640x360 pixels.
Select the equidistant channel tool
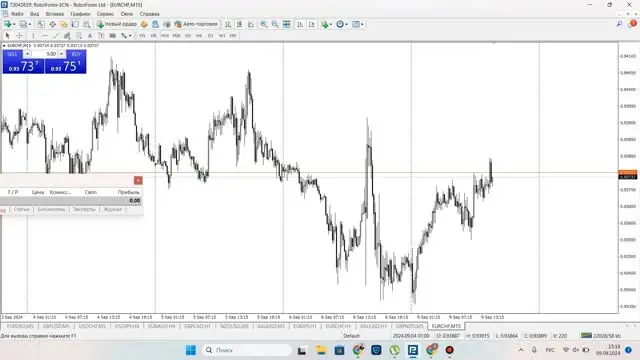point(67,36)
